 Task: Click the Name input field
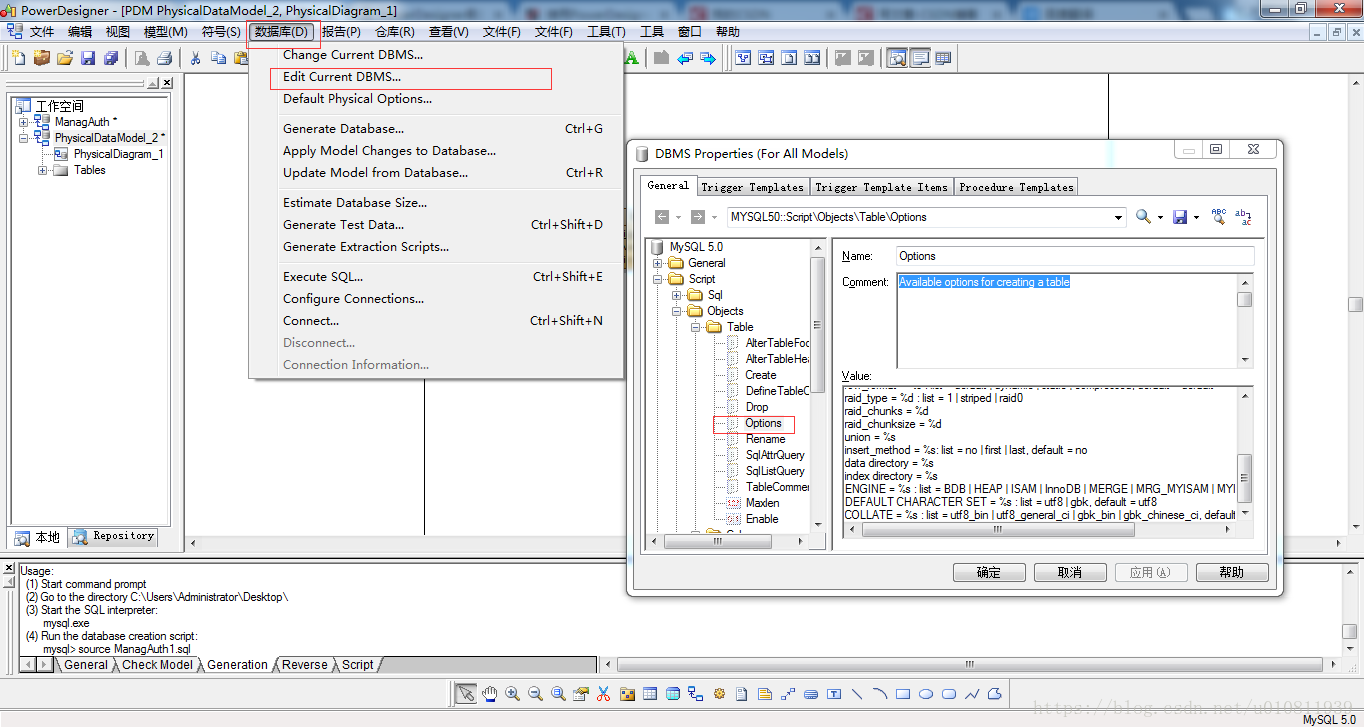click(1075, 256)
